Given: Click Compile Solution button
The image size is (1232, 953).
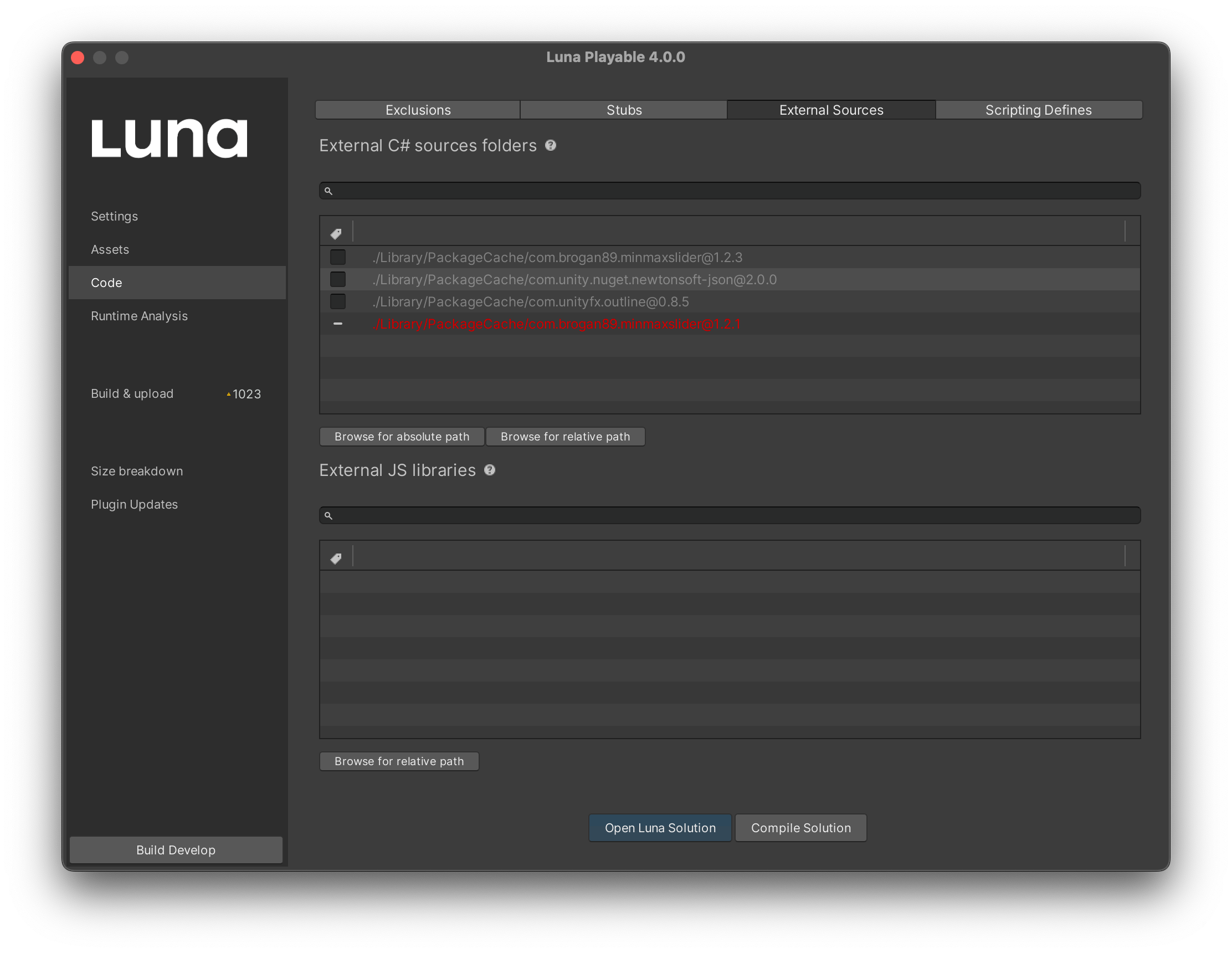Looking at the screenshot, I should pos(800,828).
